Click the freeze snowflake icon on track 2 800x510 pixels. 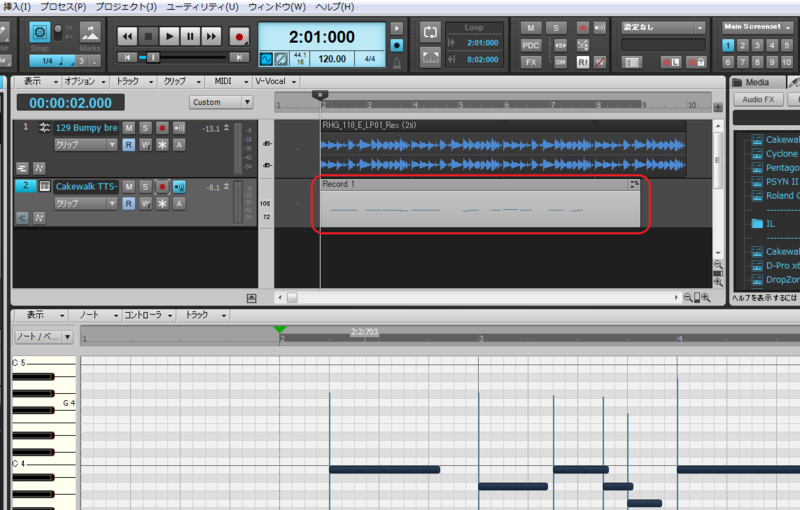coord(162,203)
